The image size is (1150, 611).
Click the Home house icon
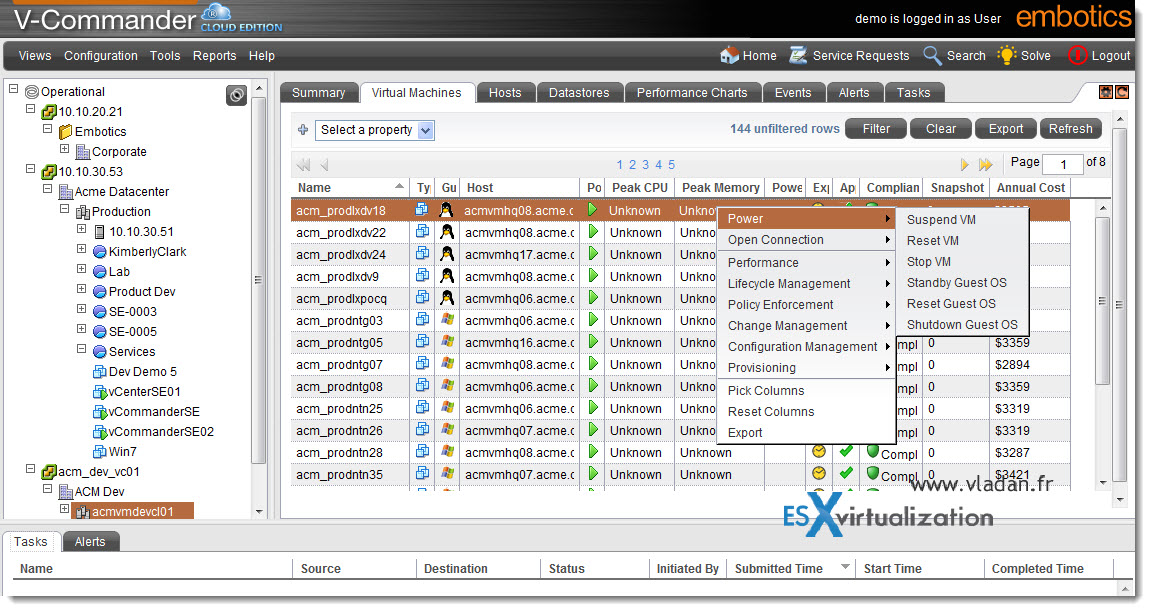pyautogui.click(x=729, y=55)
